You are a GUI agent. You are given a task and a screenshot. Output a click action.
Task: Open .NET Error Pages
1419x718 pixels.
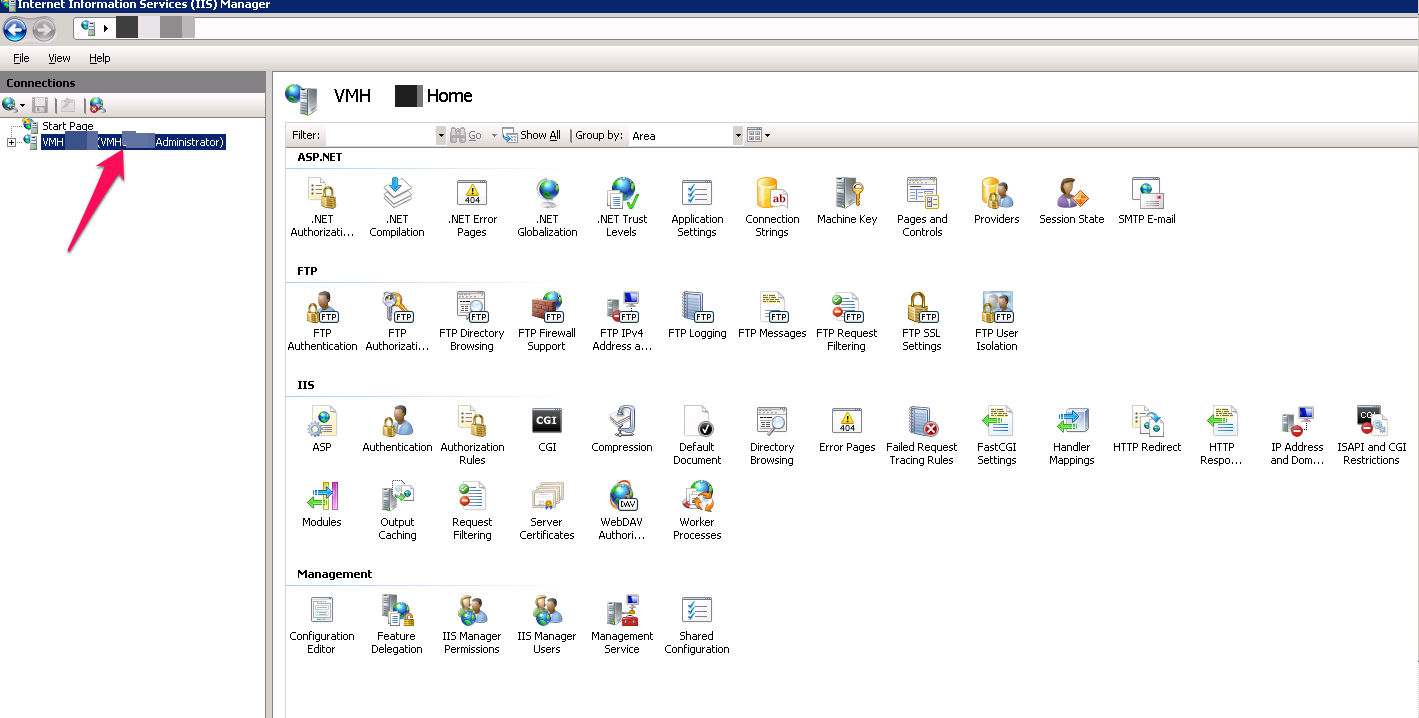click(471, 200)
